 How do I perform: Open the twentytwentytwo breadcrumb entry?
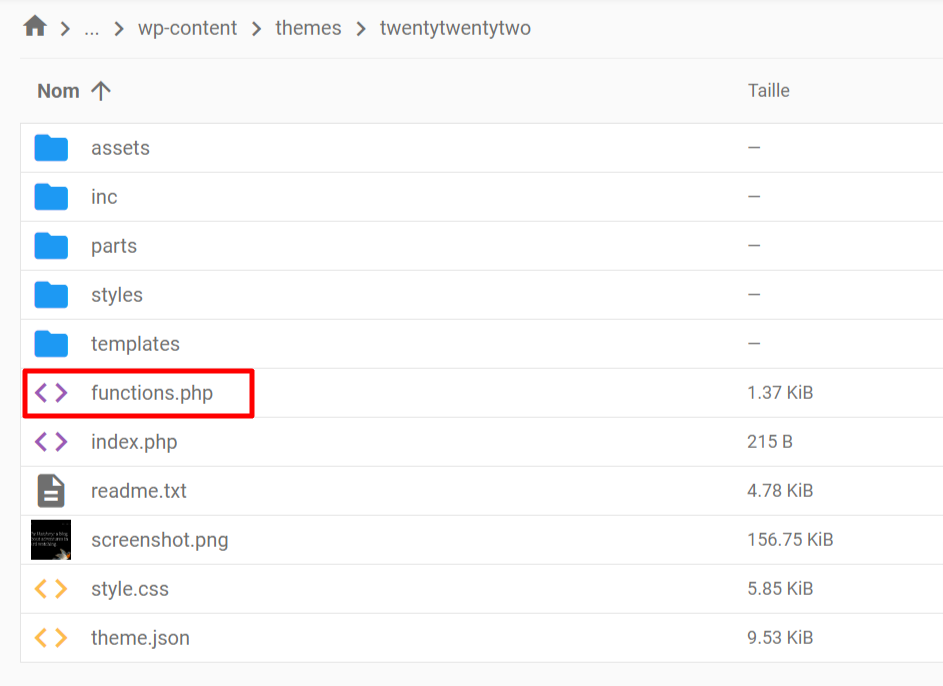455,28
